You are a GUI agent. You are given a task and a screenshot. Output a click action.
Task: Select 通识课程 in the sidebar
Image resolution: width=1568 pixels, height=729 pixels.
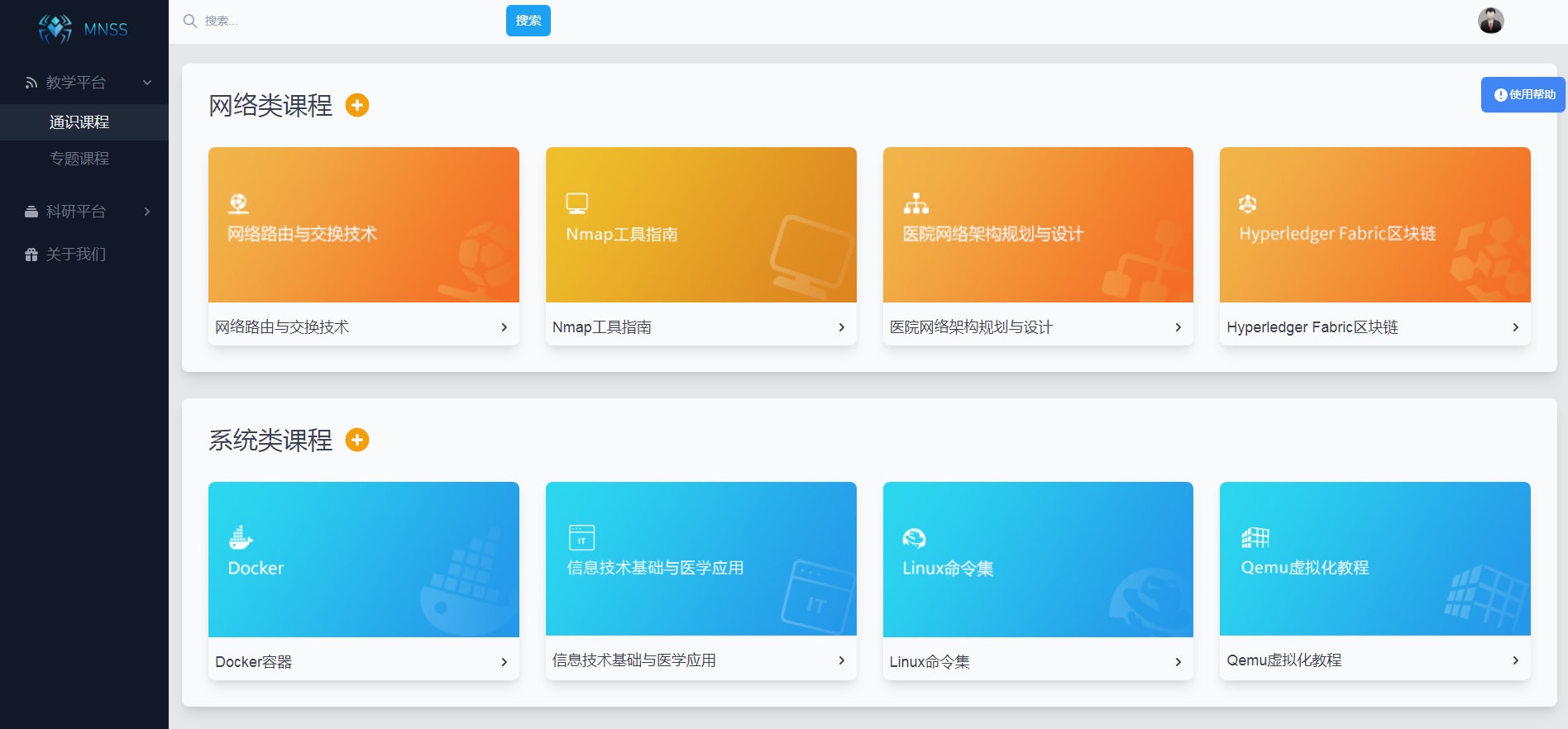(79, 122)
